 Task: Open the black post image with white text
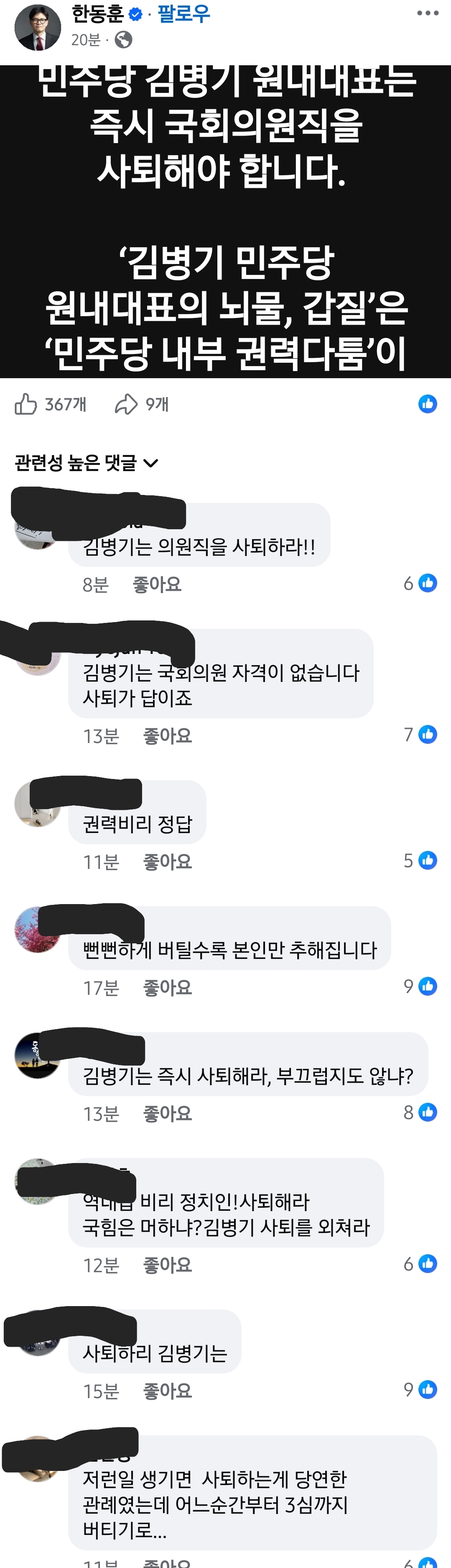pyautogui.click(x=226, y=222)
